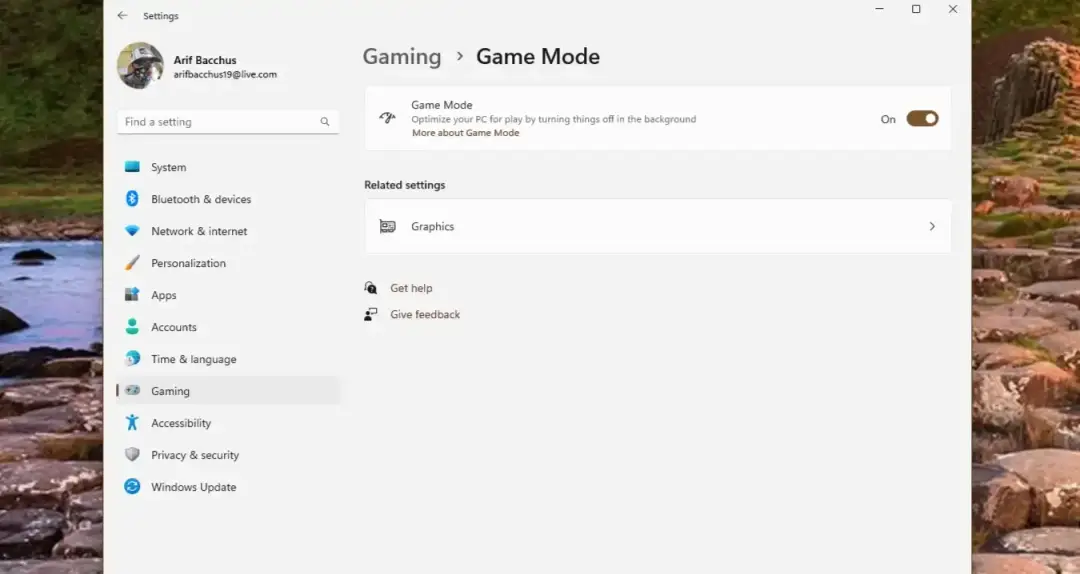Click the Graphics card icon
Image resolution: width=1080 pixels, height=574 pixels.
[388, 226]
